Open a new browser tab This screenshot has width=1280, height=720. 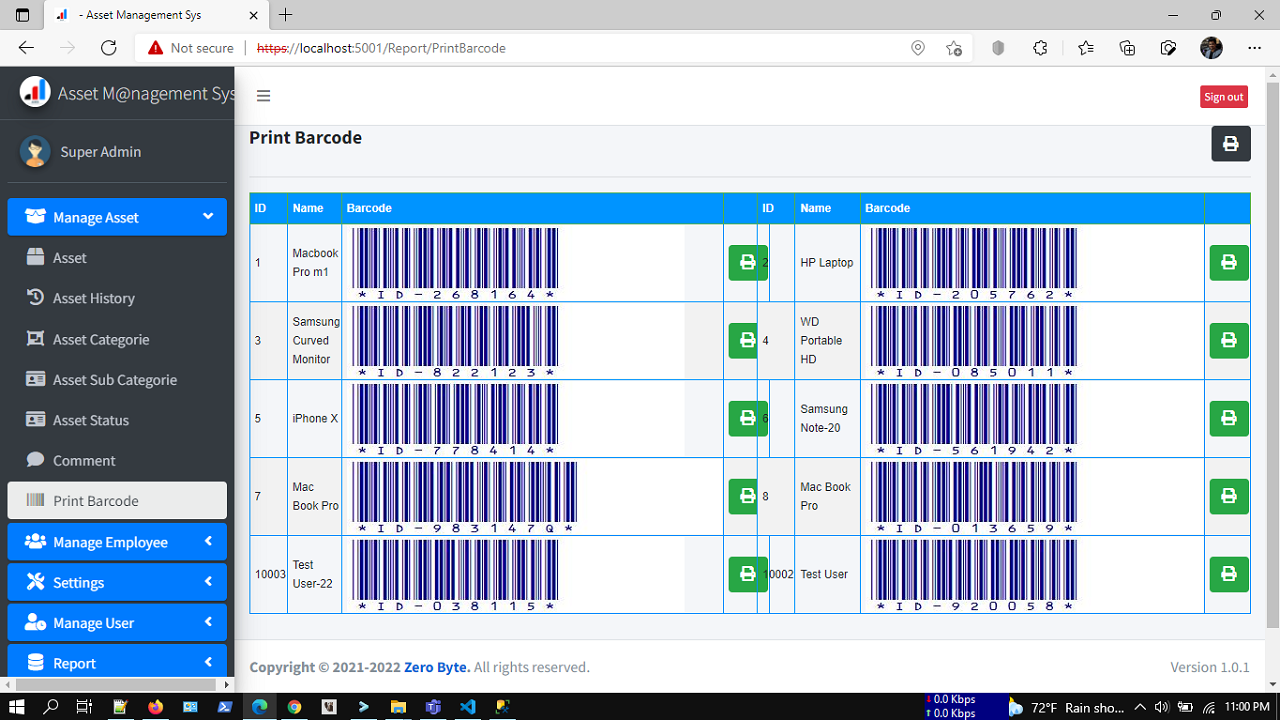tap(286, 15)
